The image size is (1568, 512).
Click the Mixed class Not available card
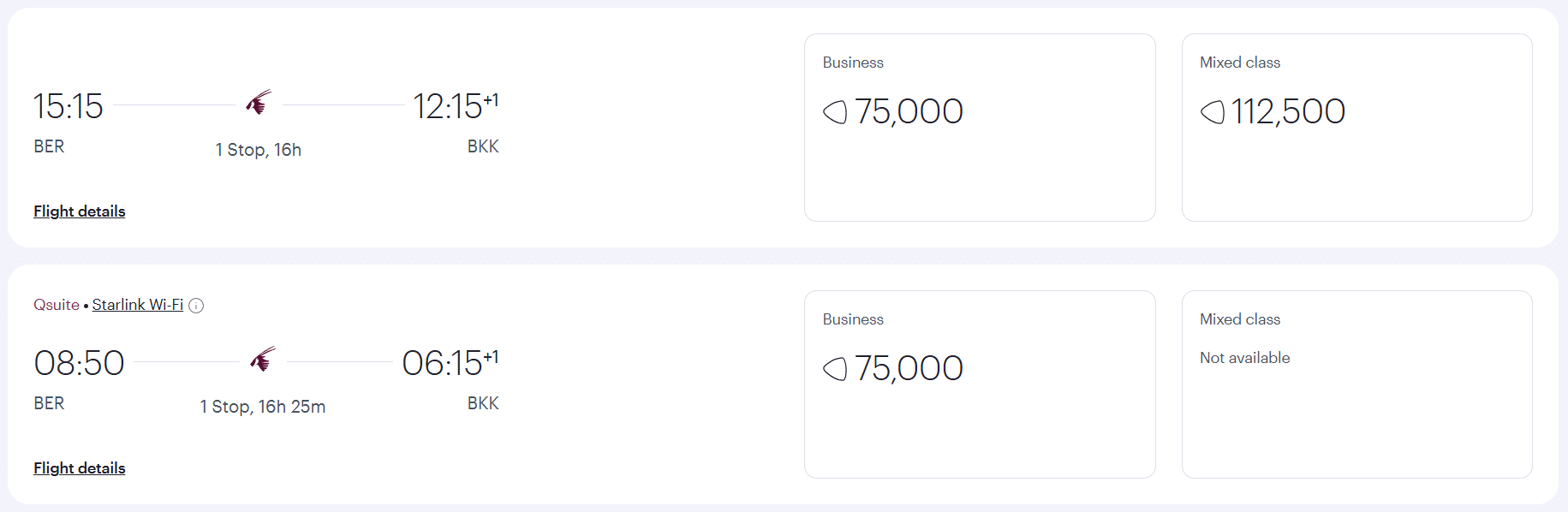(1356, 384)
